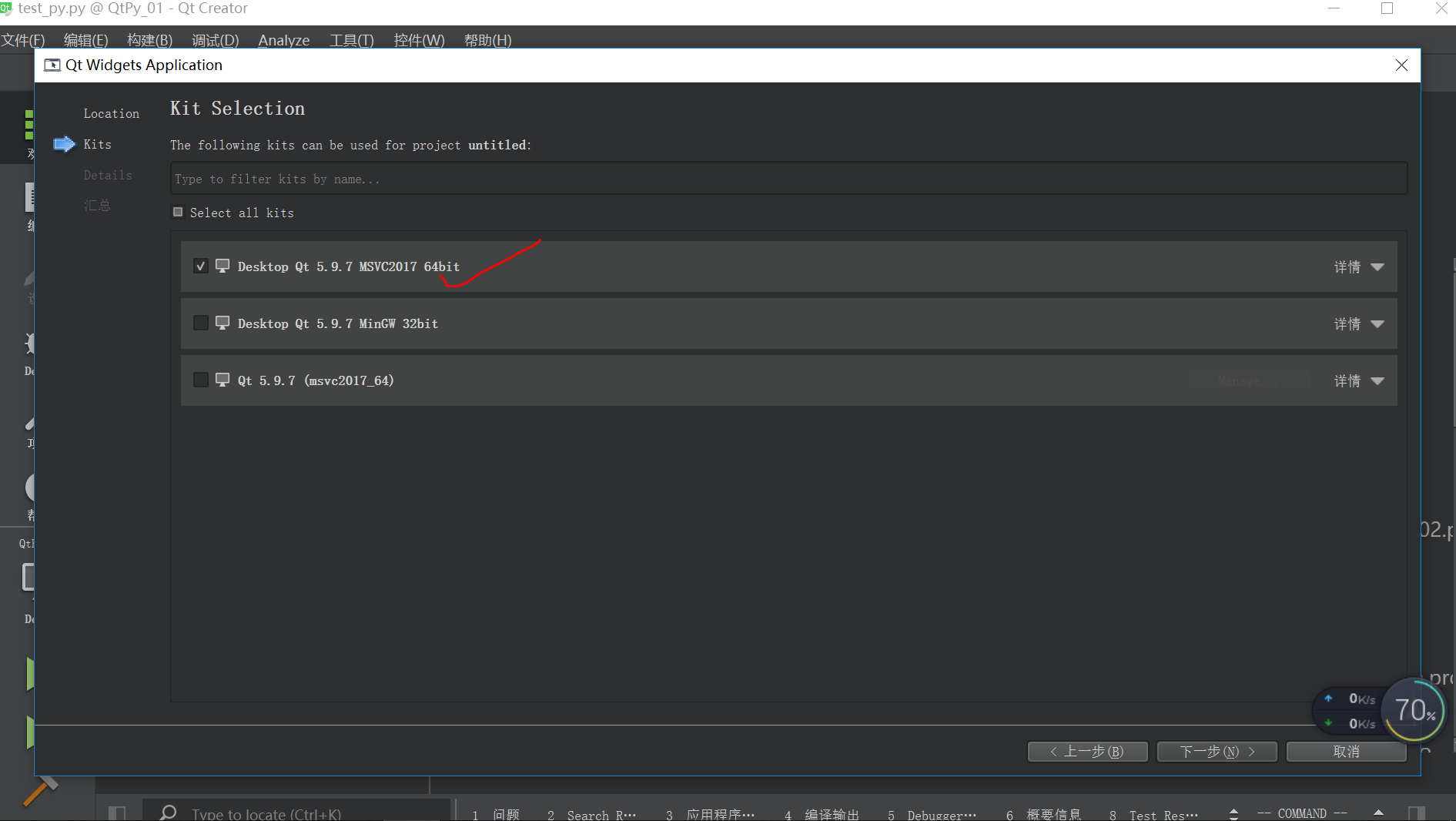
Task: Click monitor icon of MSVC2017 64bit kit
Action: pos(223,266)
